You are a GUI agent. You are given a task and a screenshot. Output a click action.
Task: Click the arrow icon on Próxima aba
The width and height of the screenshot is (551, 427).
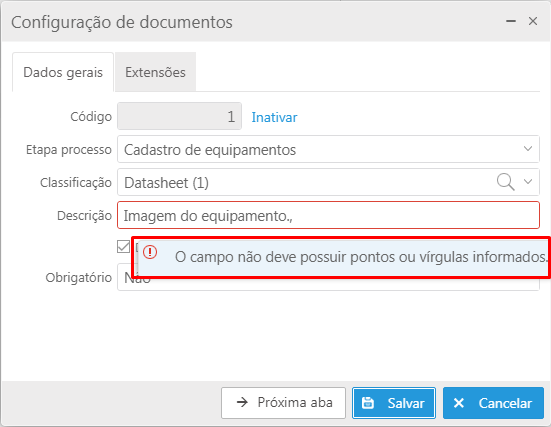tap(242, 402)
